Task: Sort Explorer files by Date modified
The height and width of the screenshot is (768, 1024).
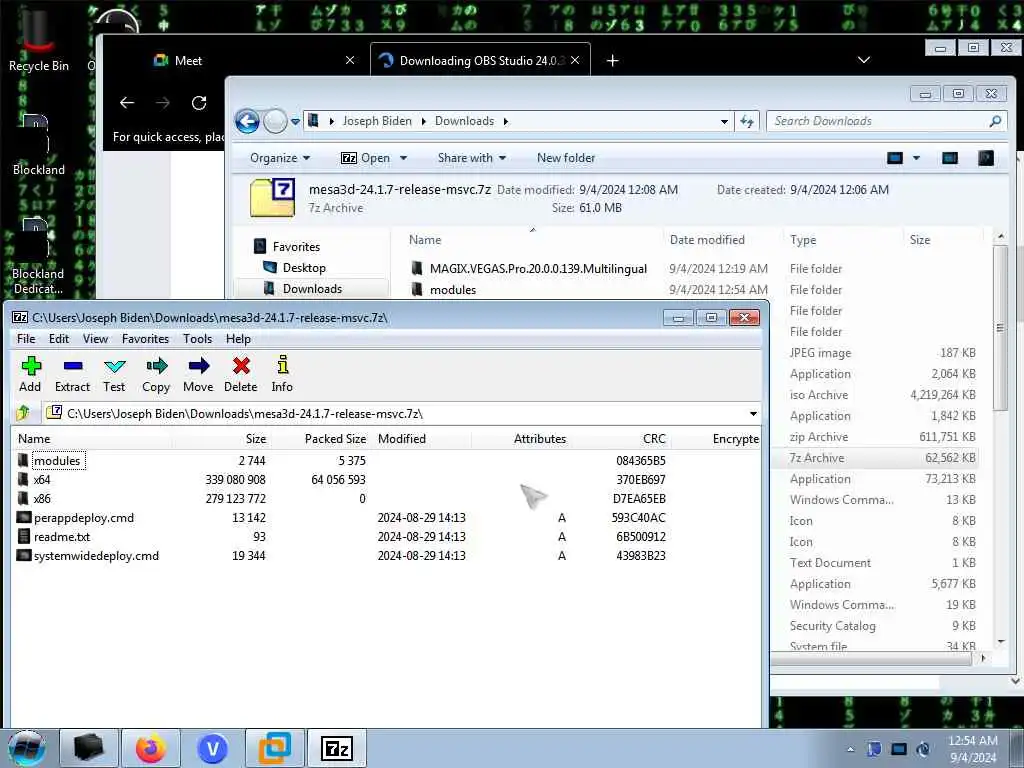Action: tap(707, 240)
